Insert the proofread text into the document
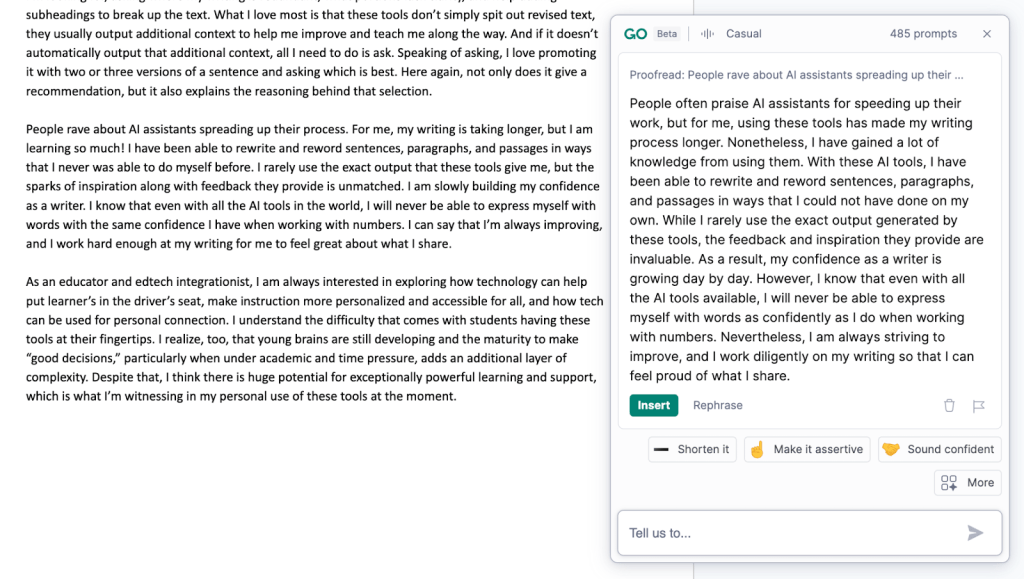The height and width of the screenshot is (579, 1024). pos(654,405)
